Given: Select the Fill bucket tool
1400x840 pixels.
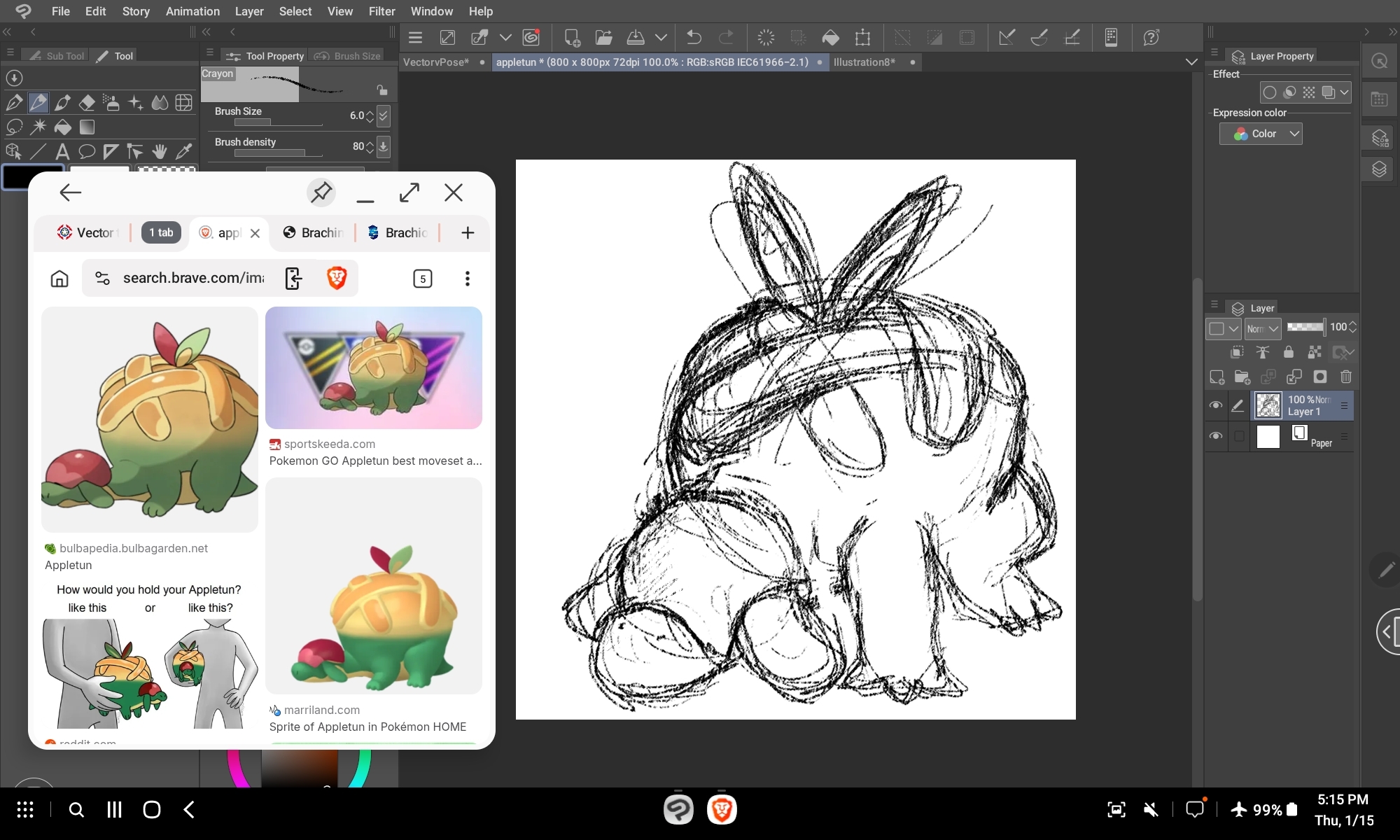Looking at the screenshot, I should tap(63, 127).
